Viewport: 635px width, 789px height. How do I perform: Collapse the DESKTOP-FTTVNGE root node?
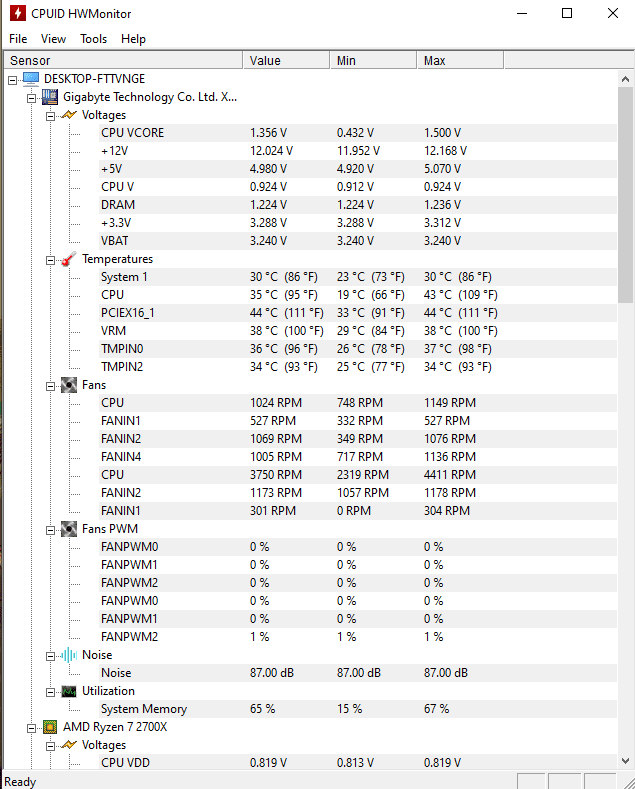coord(13,80)
